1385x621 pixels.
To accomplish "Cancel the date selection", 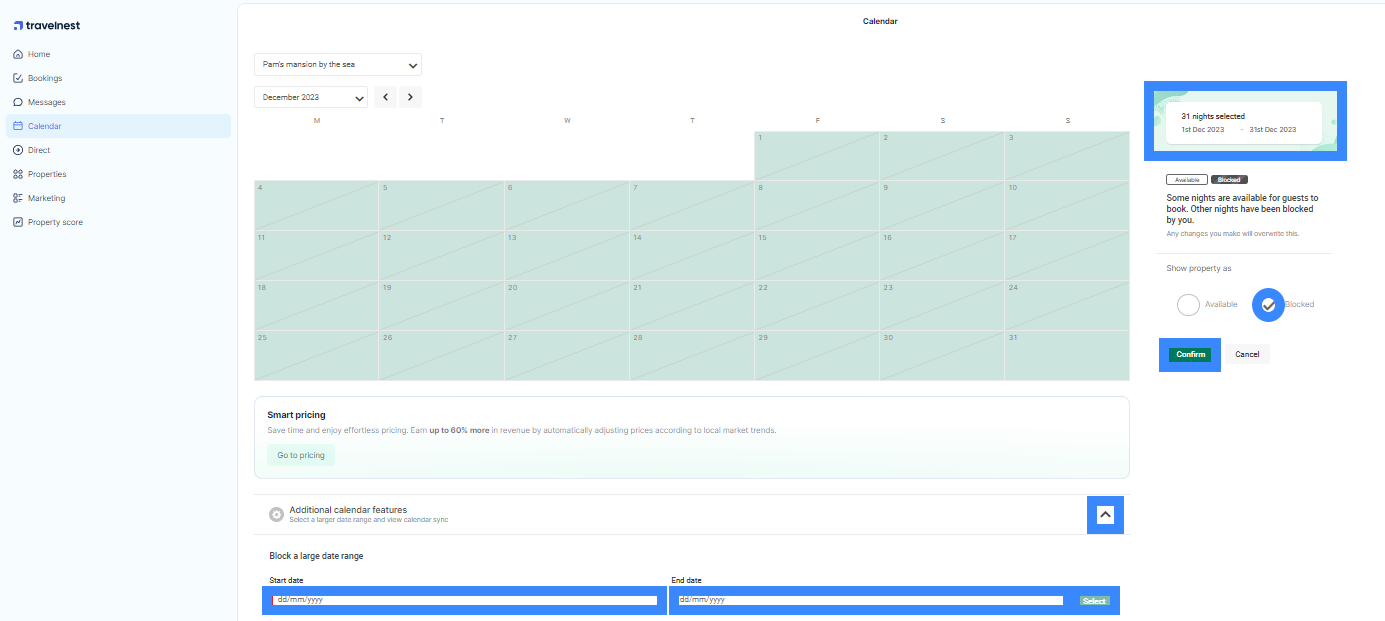I will point(1247,354).
